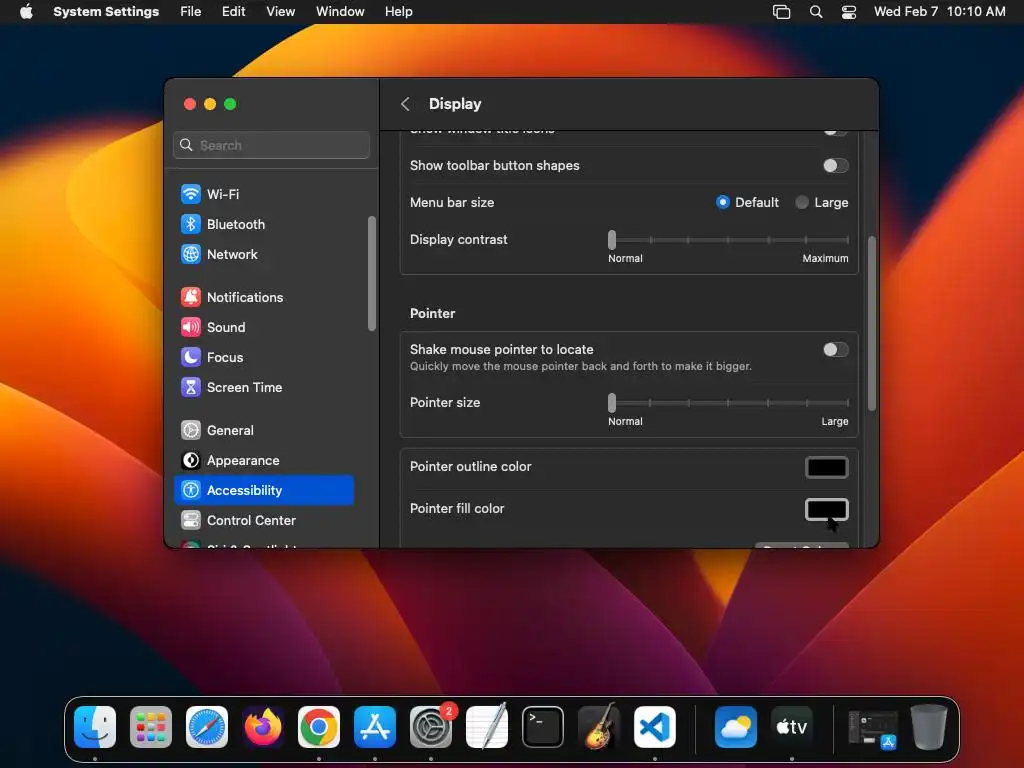Viewport: 1024px width, 768px height.
Task: Open App Store from the Dock
Action: click(x=375, y=727)
